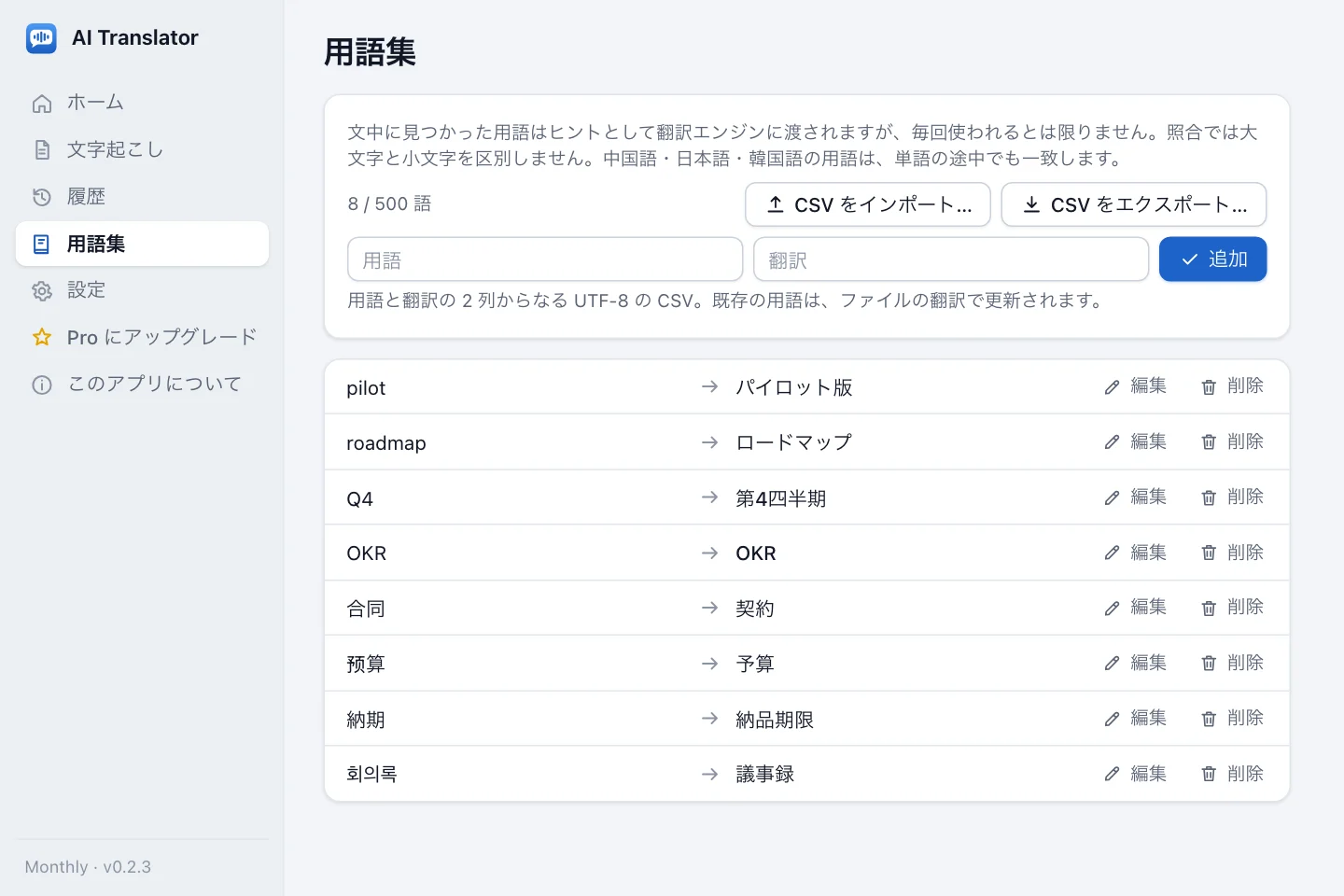Click the 8 / 500 語 counter
The height and width of the screenshot is (896, 1344).
click(x=390, y=204)
